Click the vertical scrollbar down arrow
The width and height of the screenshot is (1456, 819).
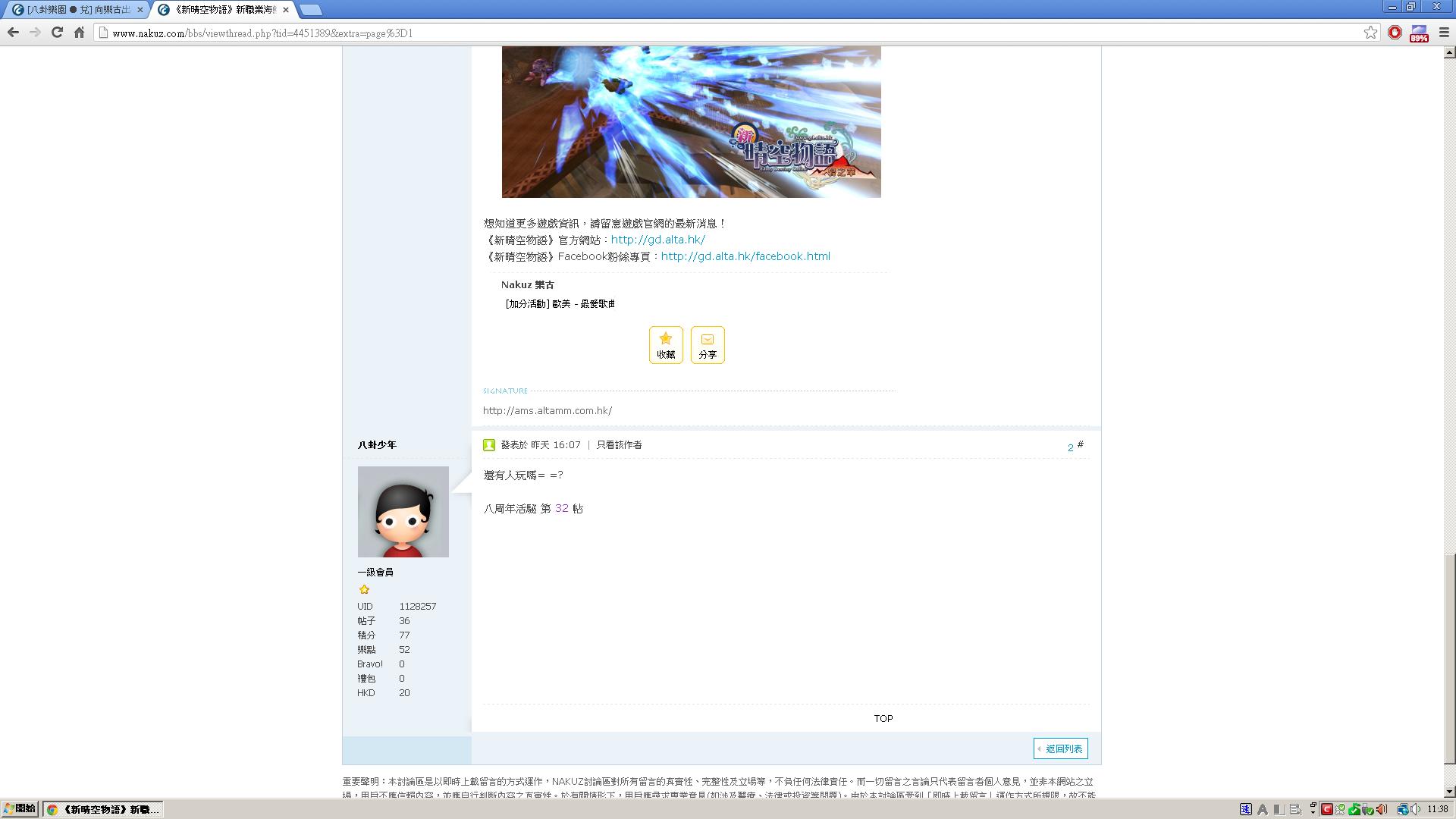(1449, 792)
